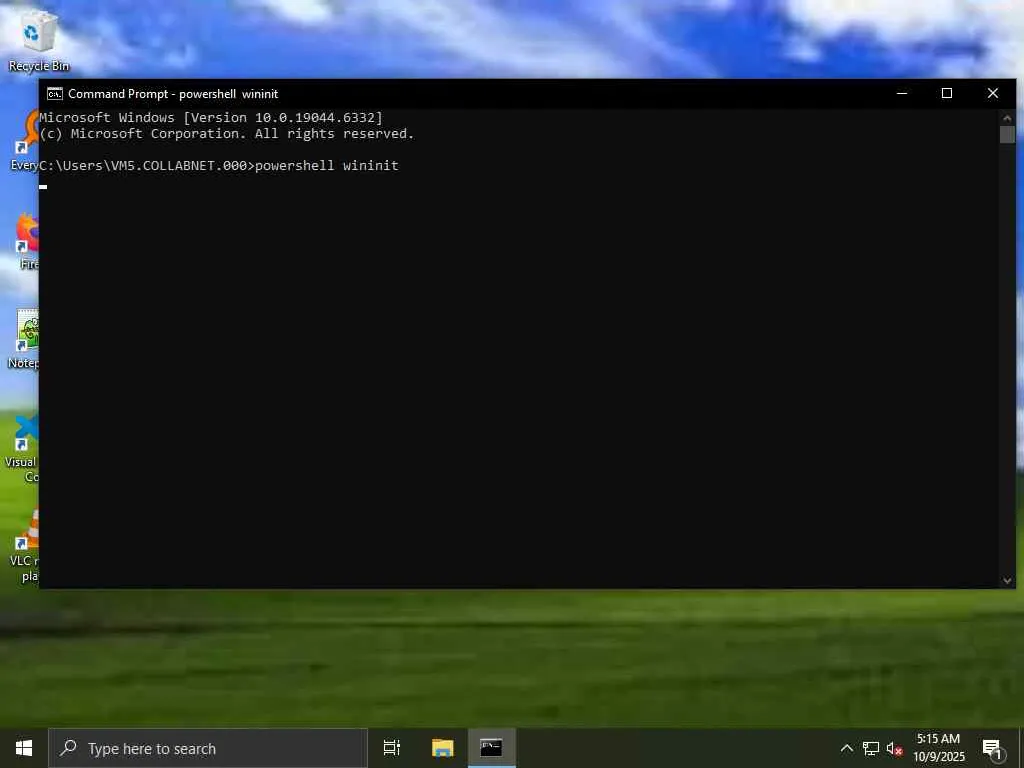Select the Command Prompt taskbar button
The width and height of the screenshot is (1024, 768).
pyautogui.click(x=492, y=748)
